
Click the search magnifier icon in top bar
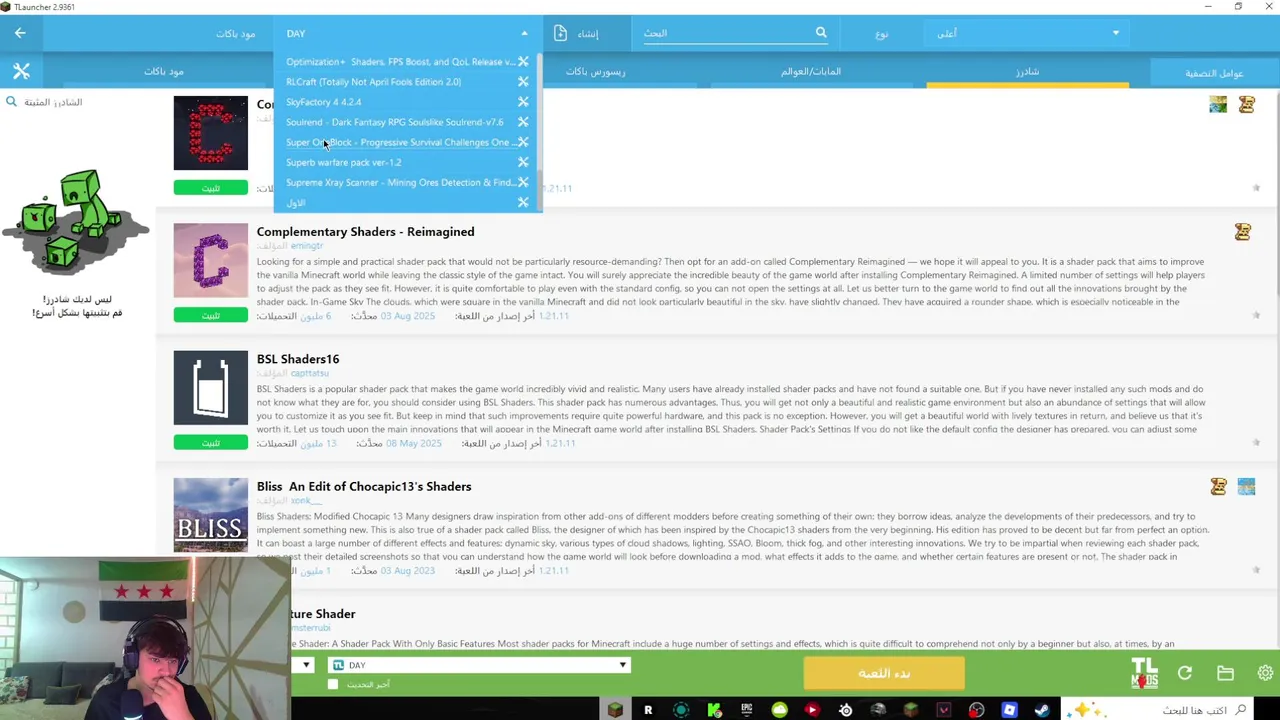point(821,33)
